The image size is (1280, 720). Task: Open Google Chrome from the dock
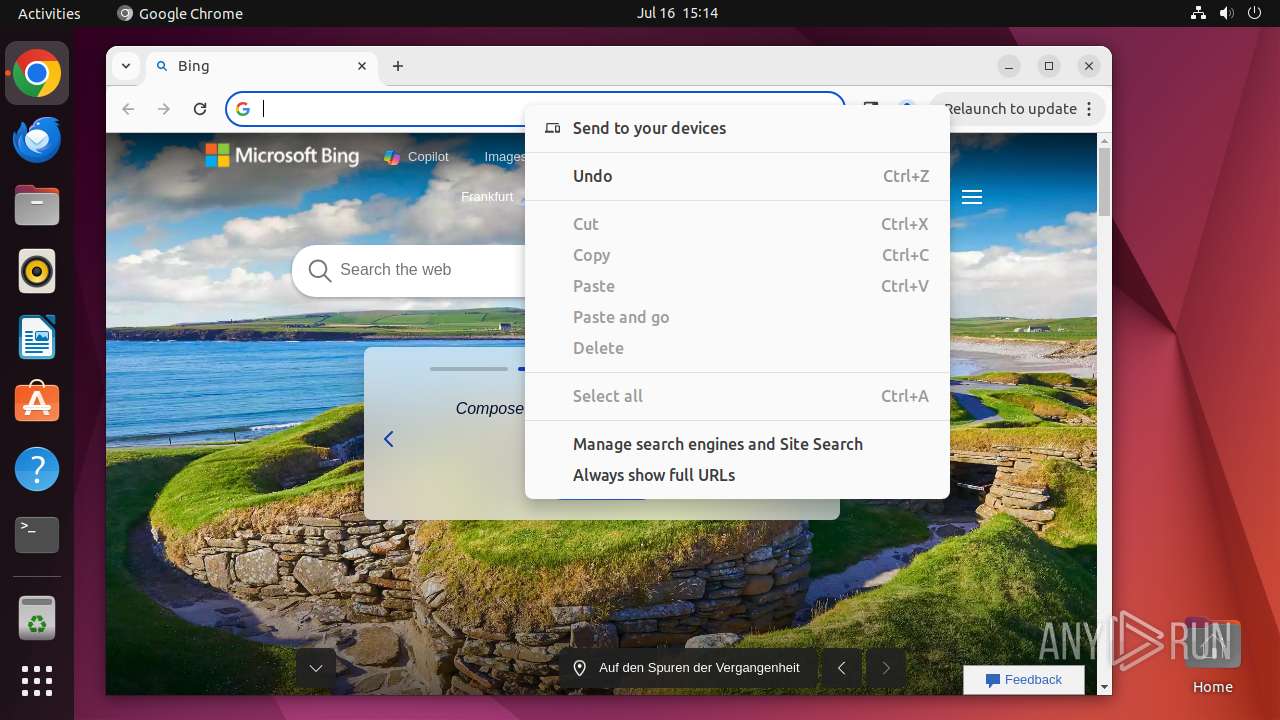point(37,74)
